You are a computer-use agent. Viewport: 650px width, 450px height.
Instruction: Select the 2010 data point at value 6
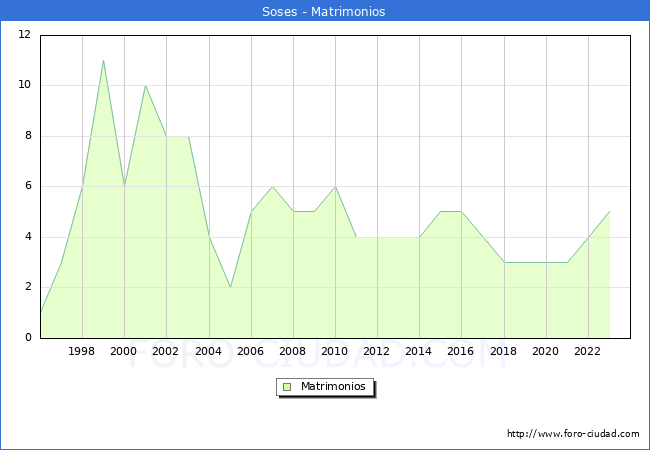tap(335, 186)
